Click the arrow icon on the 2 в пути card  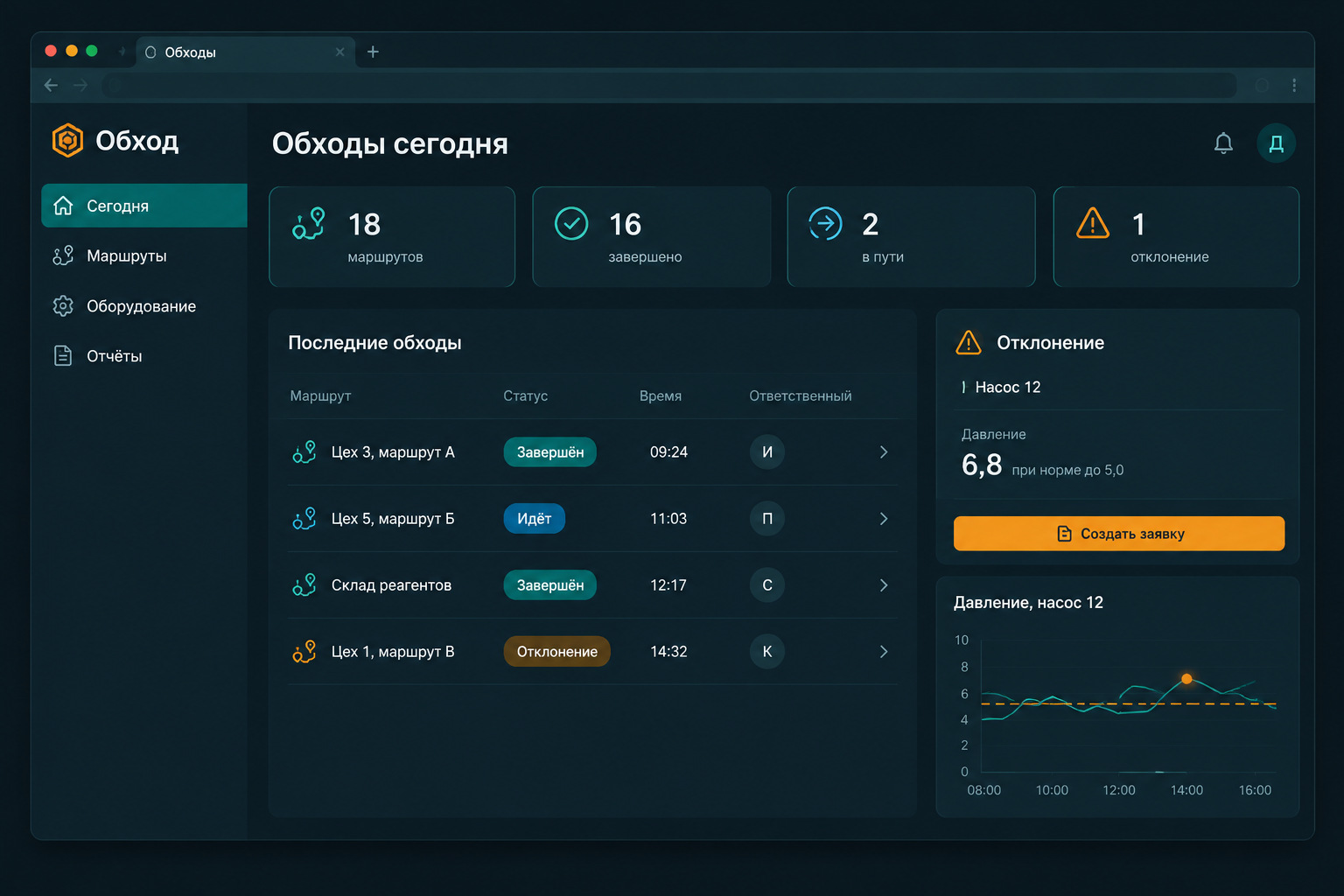[825, 224]
